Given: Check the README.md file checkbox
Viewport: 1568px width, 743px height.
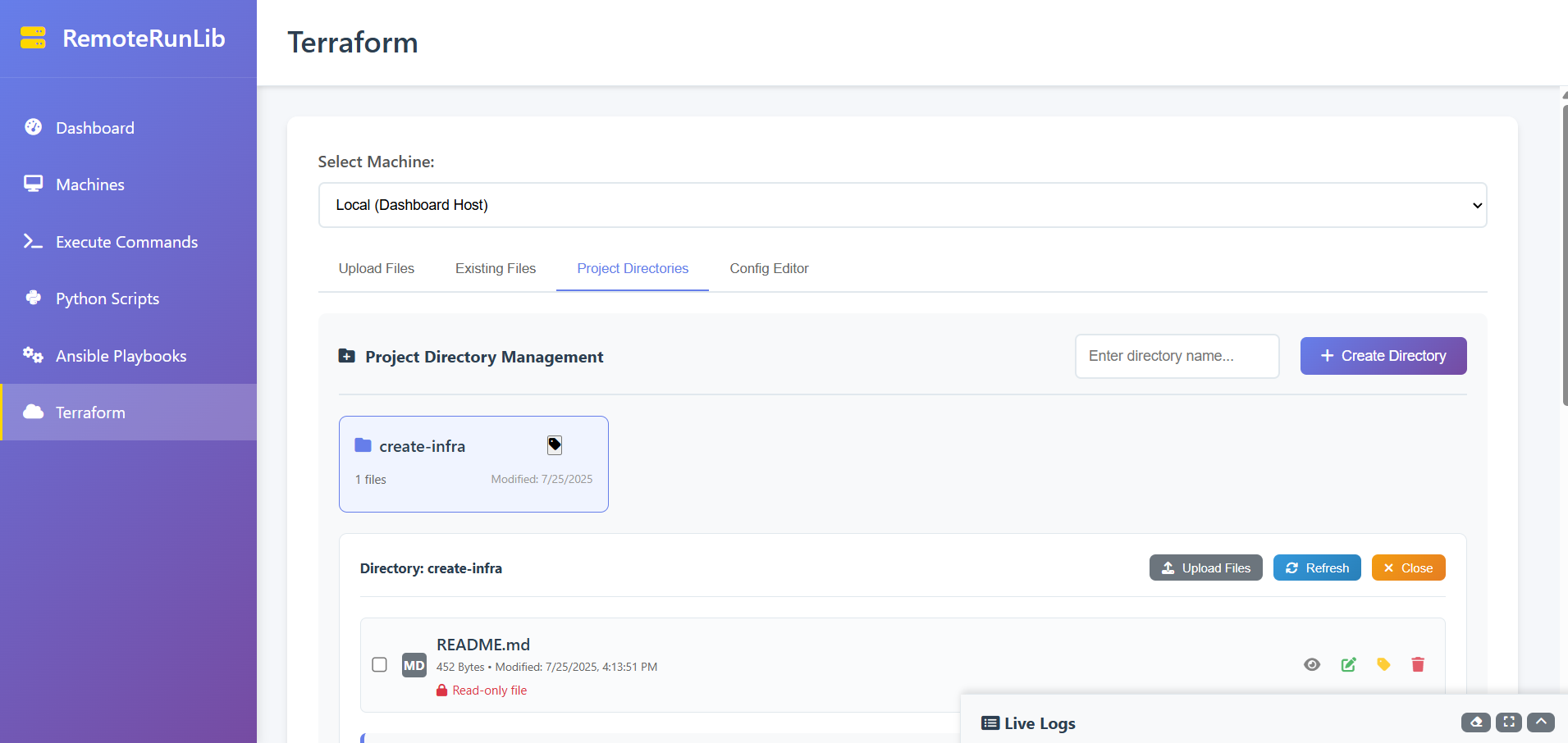Looking at the screenshot, I should 379,664.
